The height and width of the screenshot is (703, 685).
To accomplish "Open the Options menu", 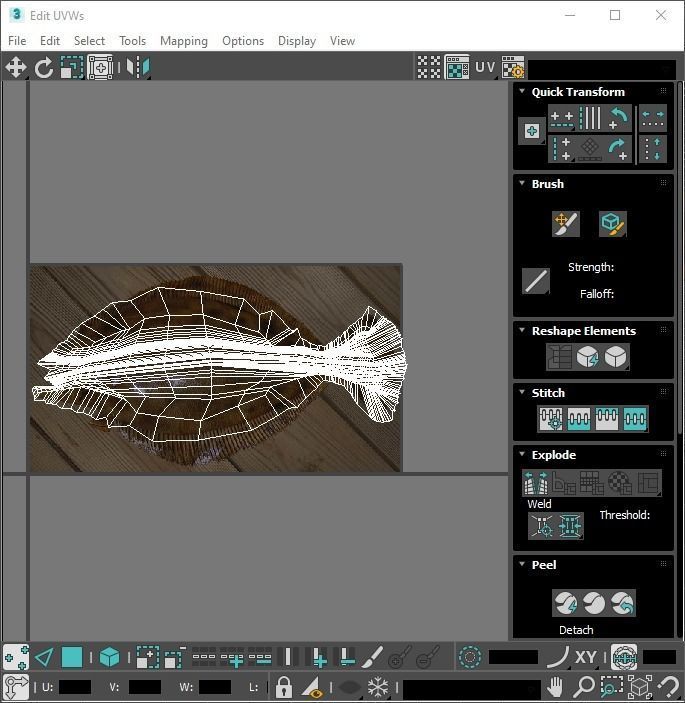I will coord(243,41).
